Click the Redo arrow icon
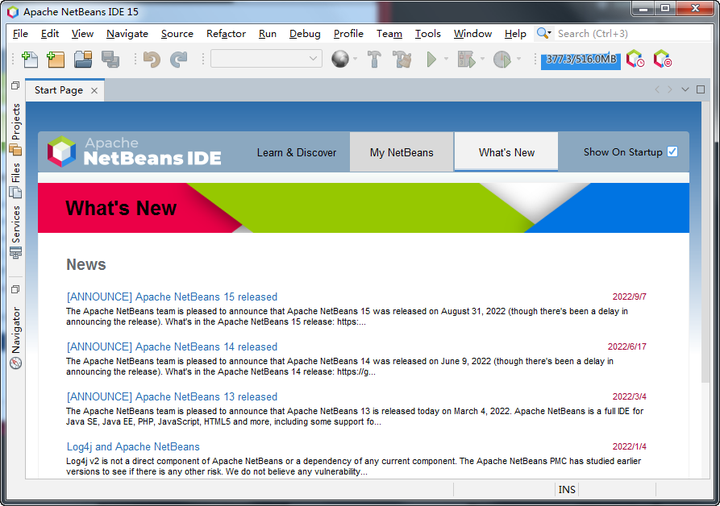 179,59
